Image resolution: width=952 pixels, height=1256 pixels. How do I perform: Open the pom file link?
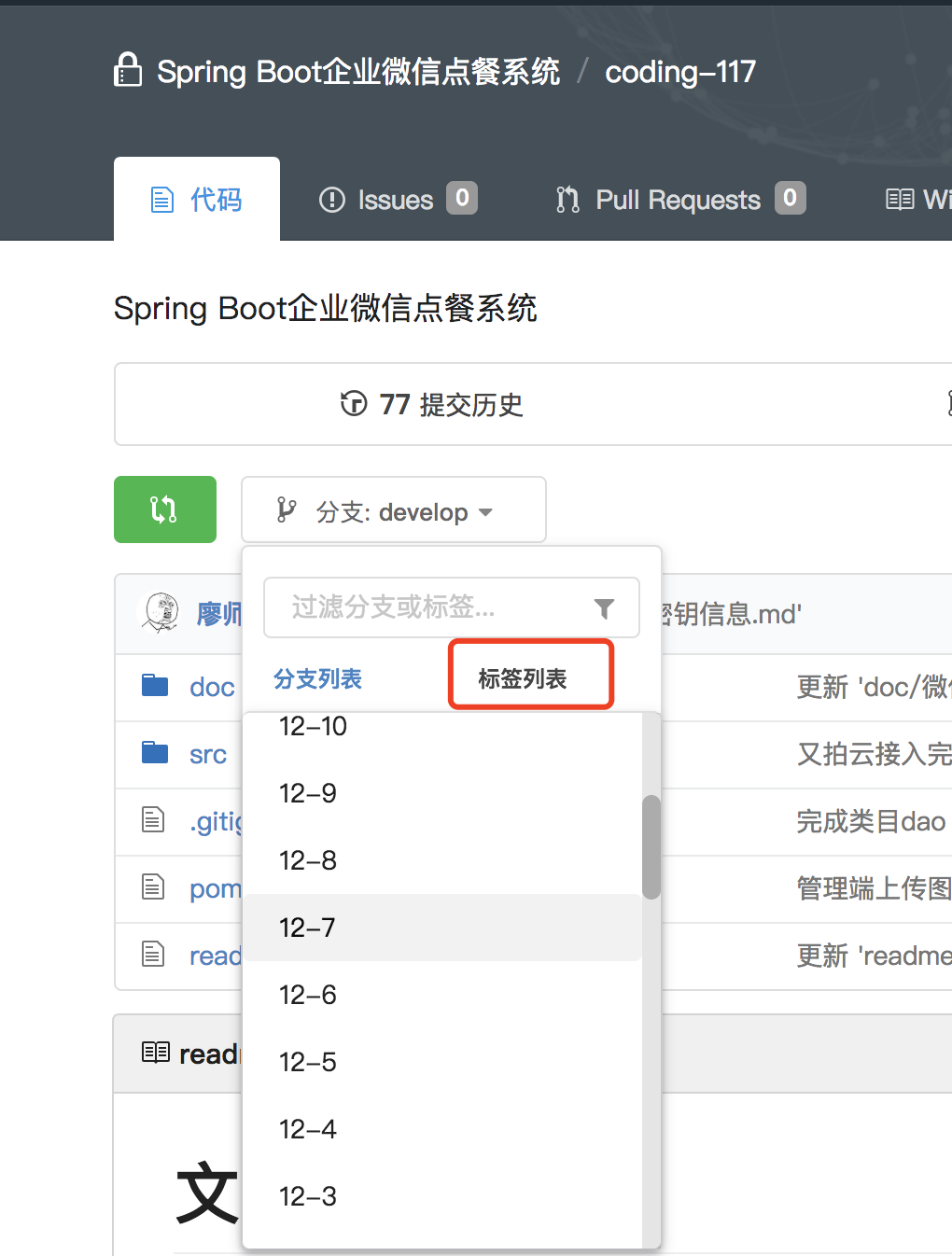click(x=216, y=889)
